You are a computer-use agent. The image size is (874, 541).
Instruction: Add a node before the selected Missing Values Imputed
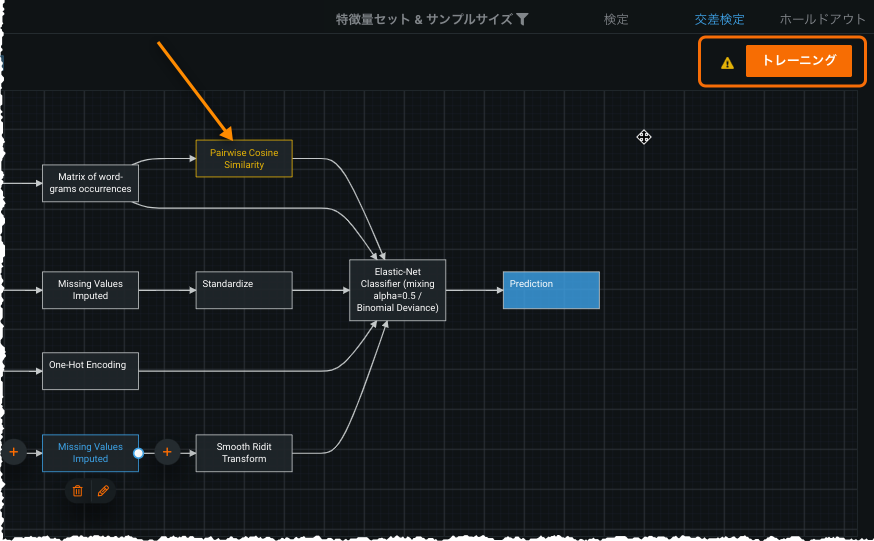(13, 453)
